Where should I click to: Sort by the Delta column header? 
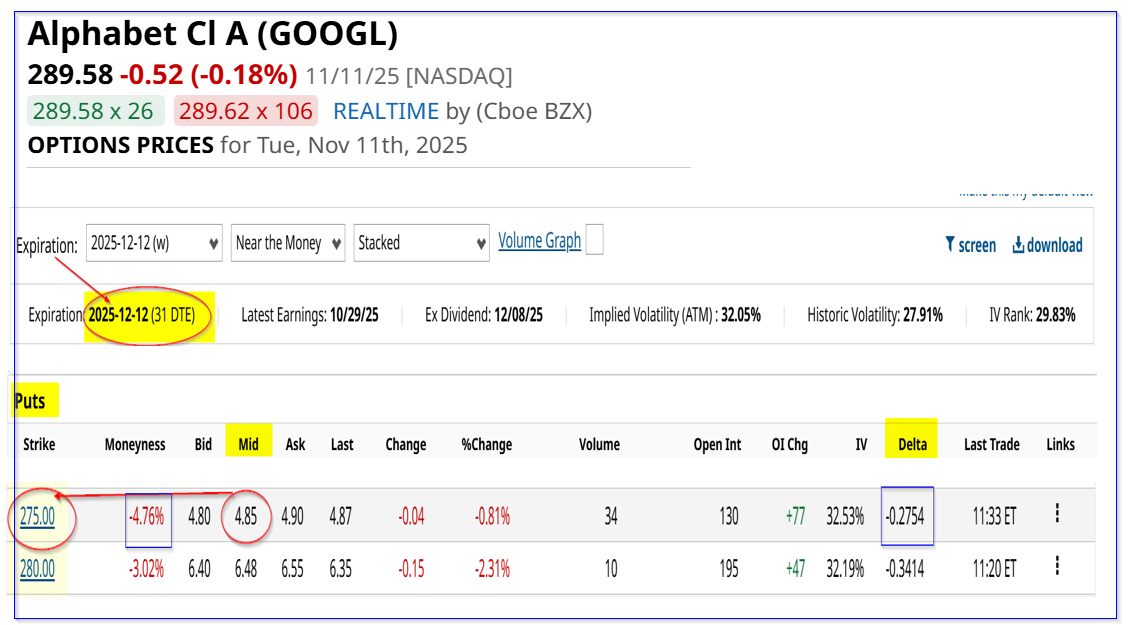[x=912, y=444]
